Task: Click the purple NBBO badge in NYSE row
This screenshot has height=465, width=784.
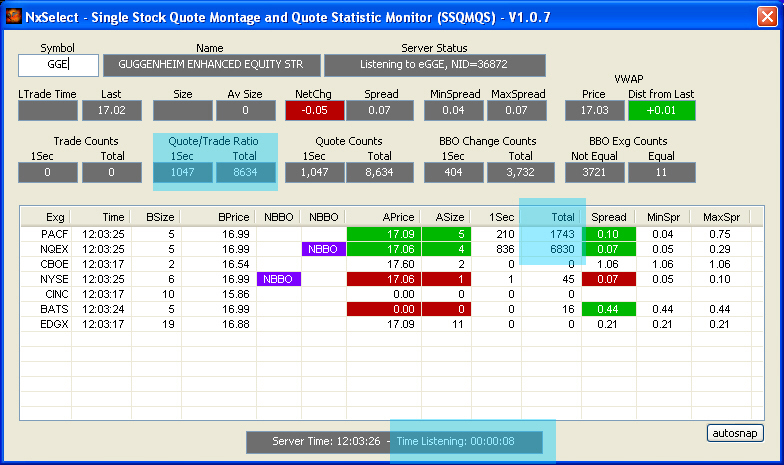Action: pos(278,279)
